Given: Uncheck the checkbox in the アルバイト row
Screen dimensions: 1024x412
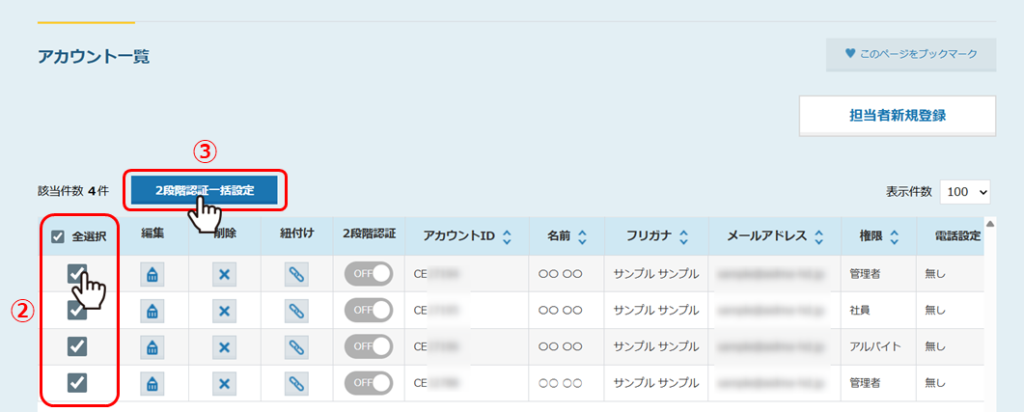Looking at the screenshot, I should coord(77,347).
